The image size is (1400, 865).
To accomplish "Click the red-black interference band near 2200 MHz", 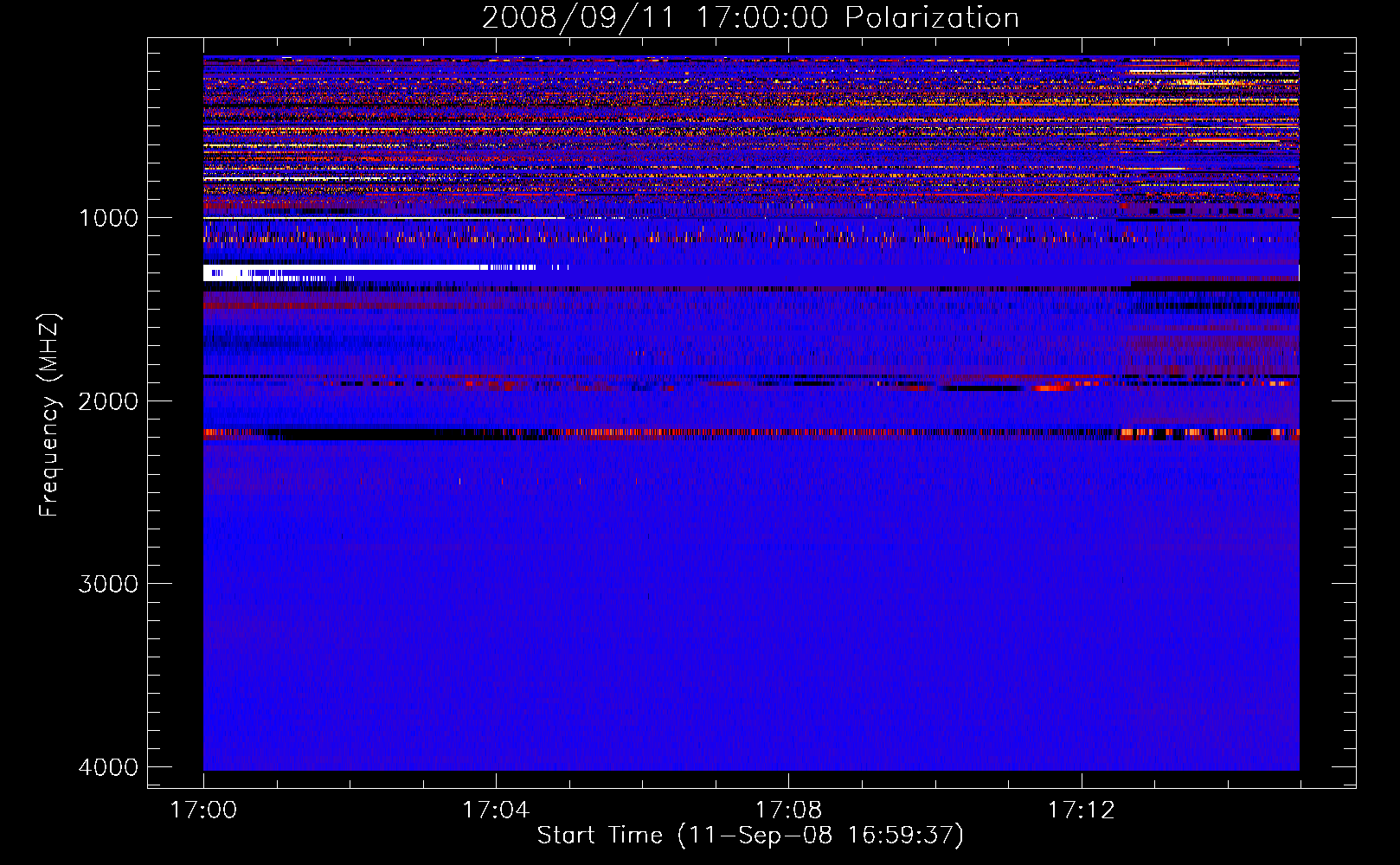I will pos(751,433).
